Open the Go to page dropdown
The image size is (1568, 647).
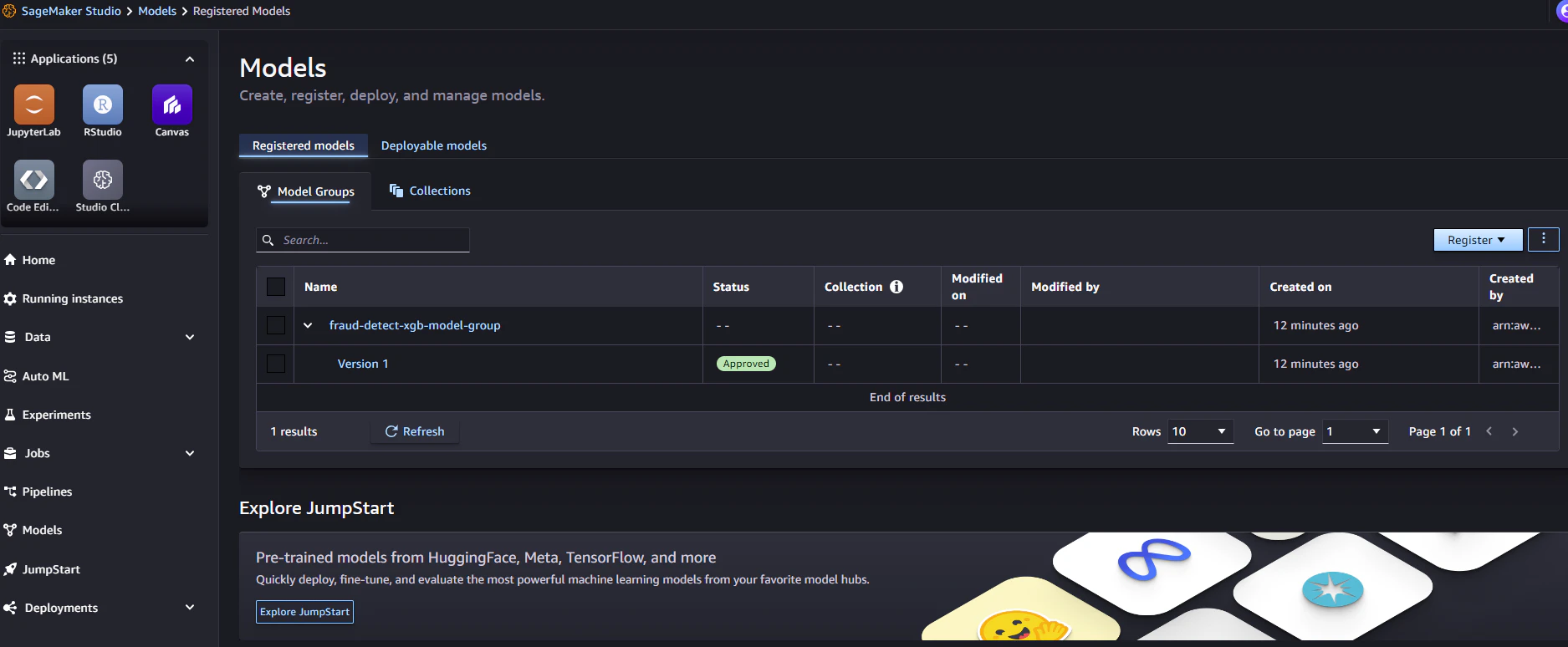tap(1355, 431)
